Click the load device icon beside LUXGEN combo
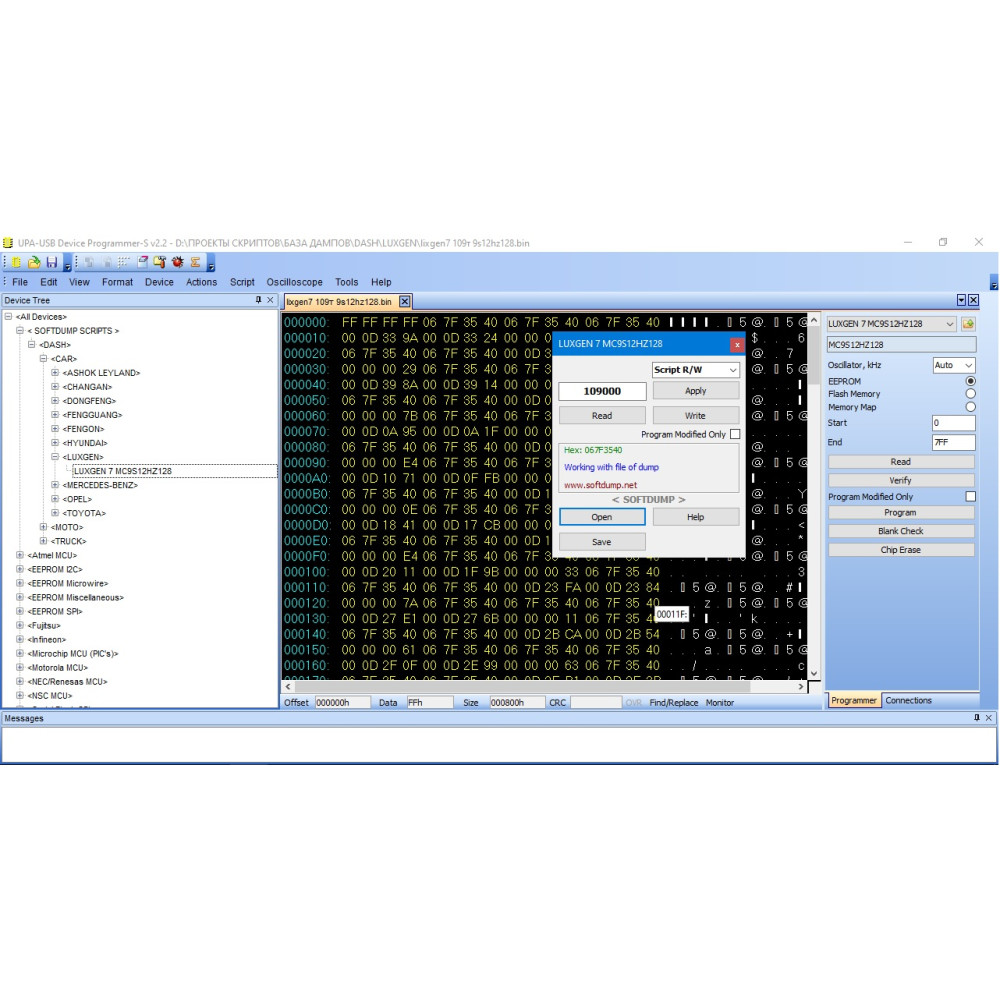The width and height of the screenshot is (1000, 1000). 968,324
